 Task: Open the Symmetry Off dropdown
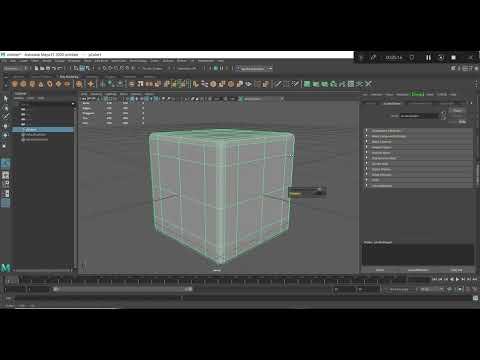tap(187, 68)
